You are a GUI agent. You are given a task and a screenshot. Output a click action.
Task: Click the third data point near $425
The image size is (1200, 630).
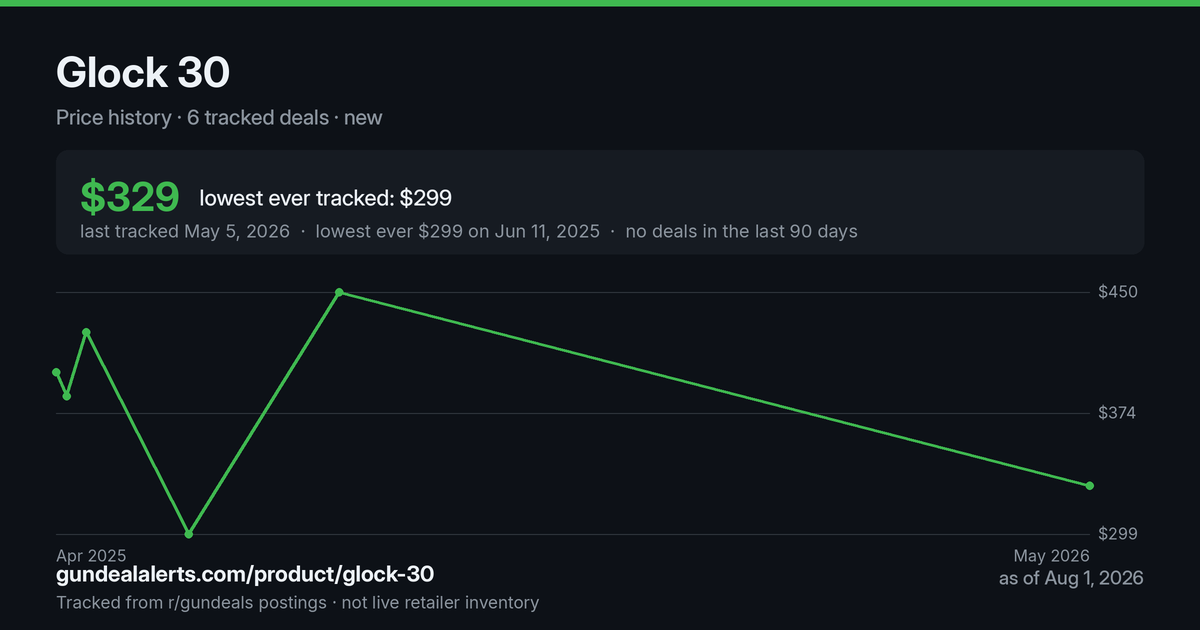pos(86,332)
